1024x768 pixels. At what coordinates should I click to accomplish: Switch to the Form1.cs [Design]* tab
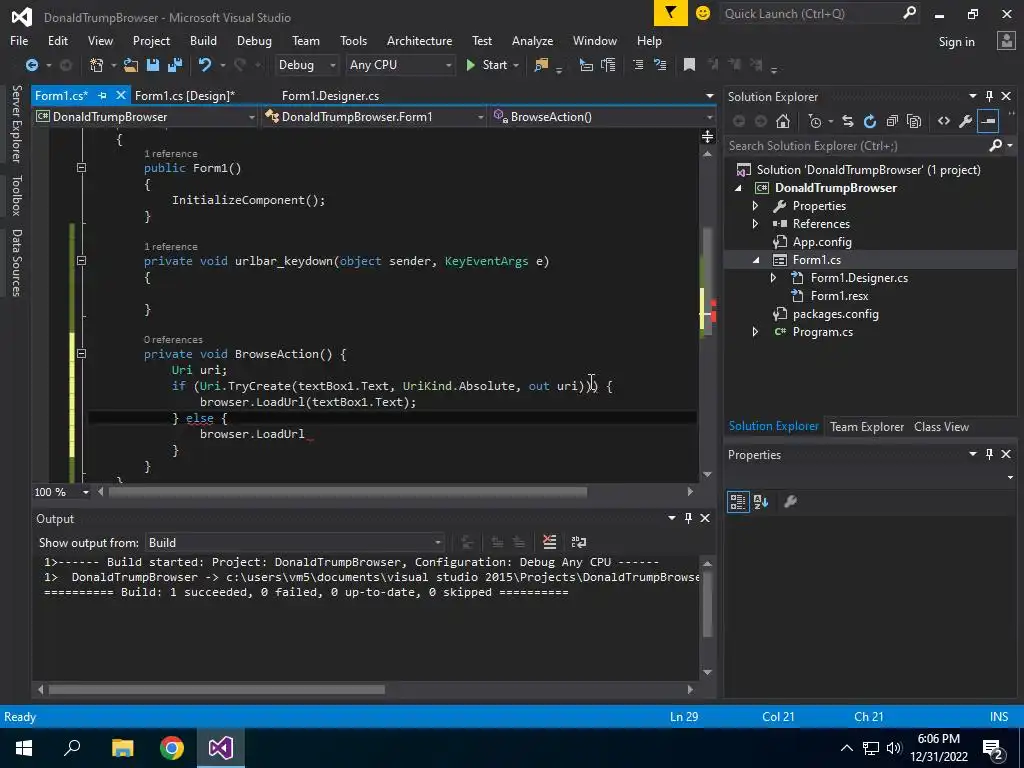point(185,95)
